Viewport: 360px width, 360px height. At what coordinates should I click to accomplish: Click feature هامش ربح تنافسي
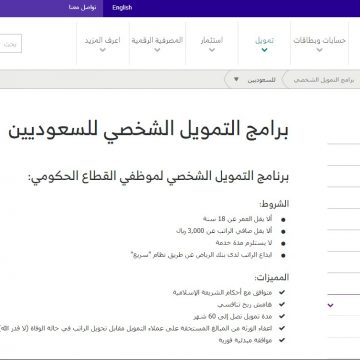(x=245, y=304)
